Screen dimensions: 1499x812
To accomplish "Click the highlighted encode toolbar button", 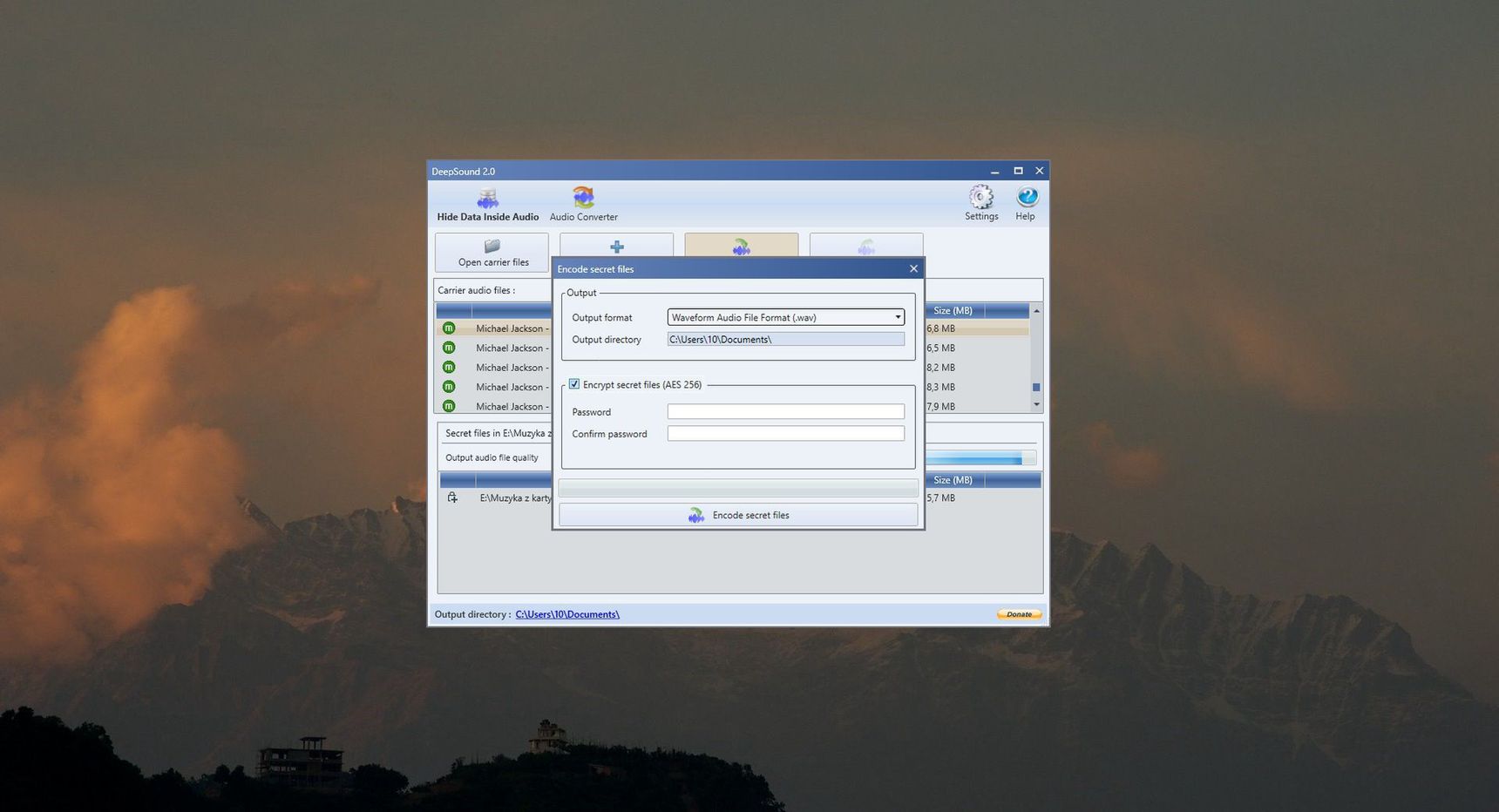I will click(741, 246).
